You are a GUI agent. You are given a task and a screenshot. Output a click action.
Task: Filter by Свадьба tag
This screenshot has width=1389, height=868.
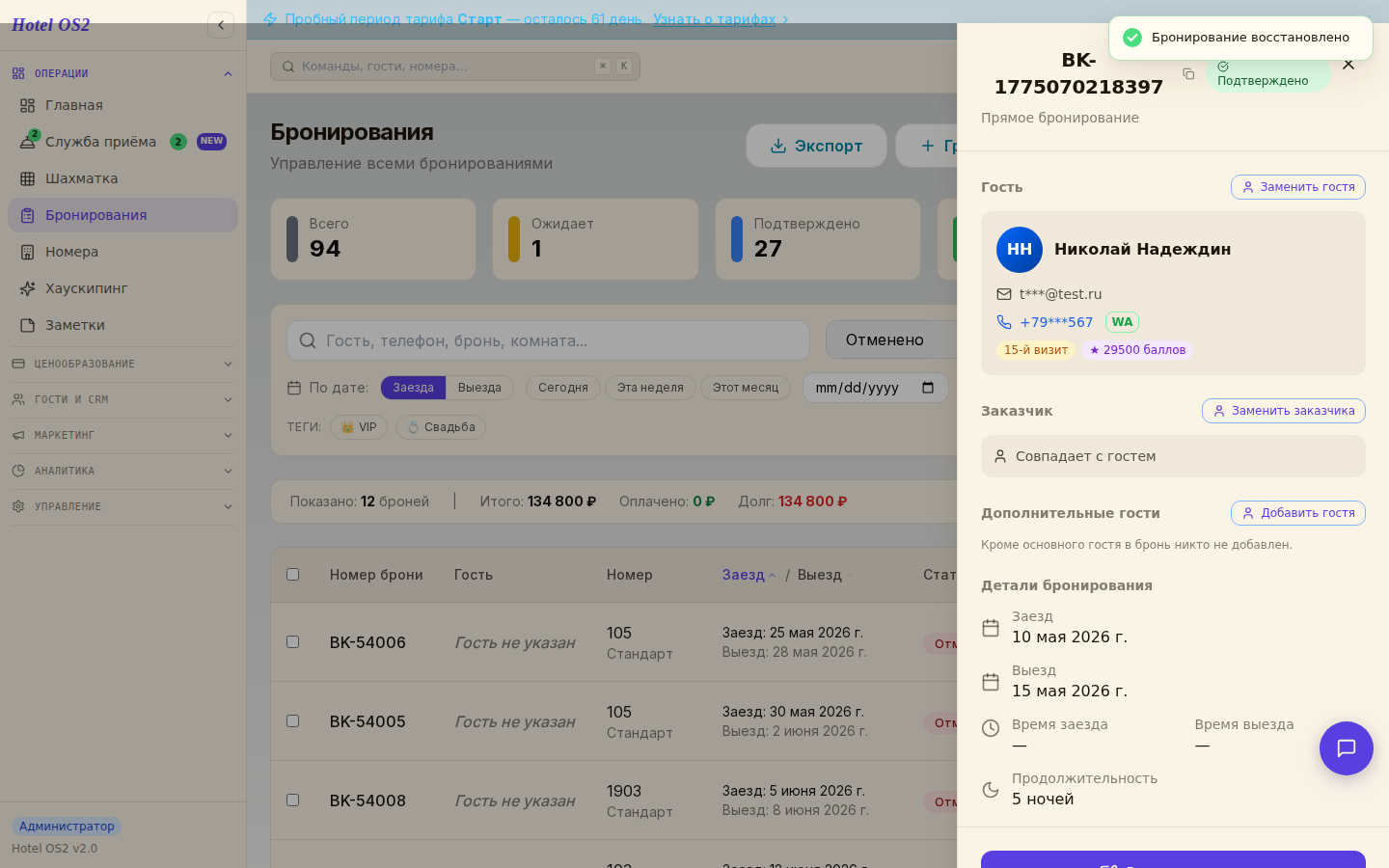click(441, 427)
